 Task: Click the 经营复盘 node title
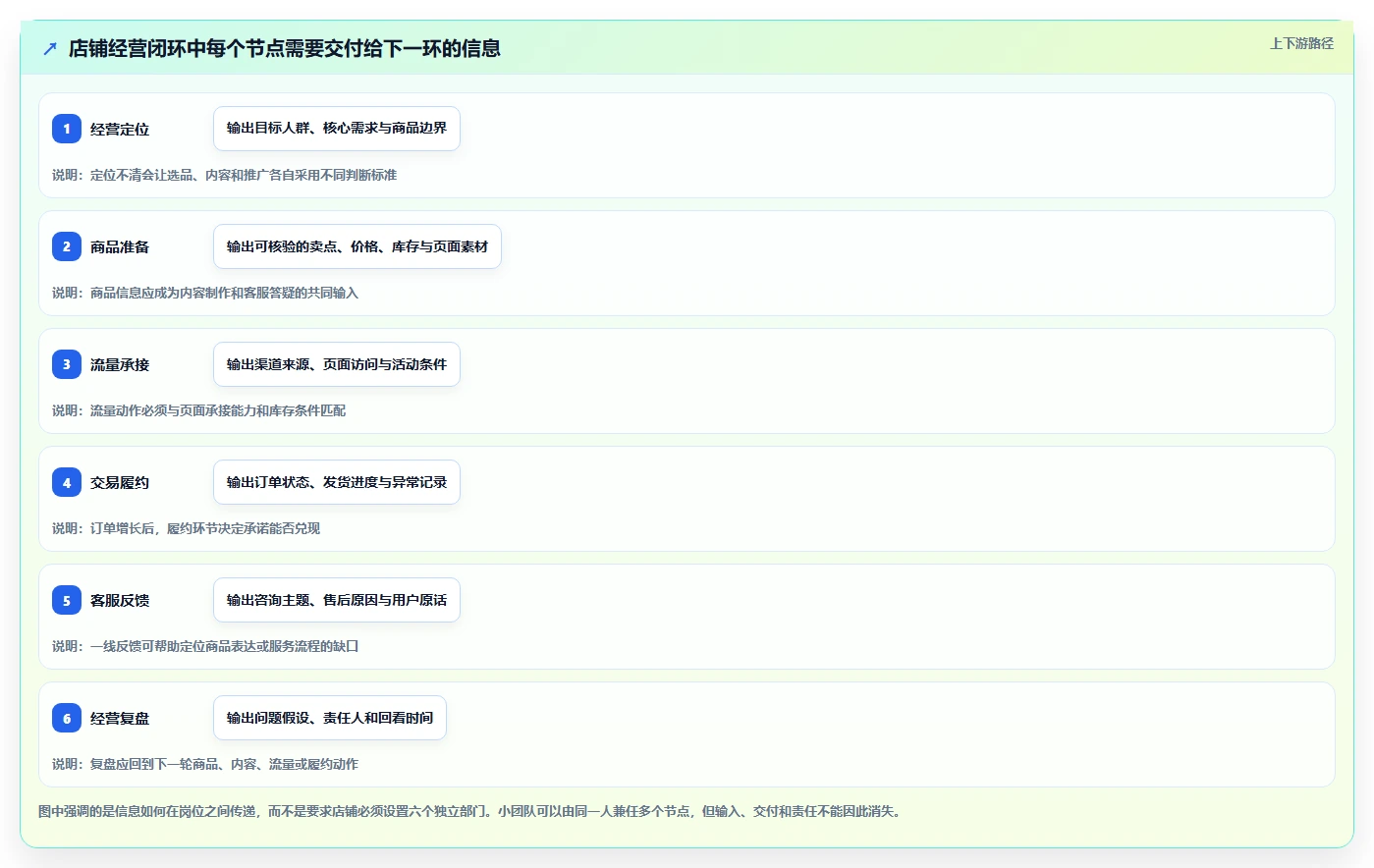(x=120, y=718)
